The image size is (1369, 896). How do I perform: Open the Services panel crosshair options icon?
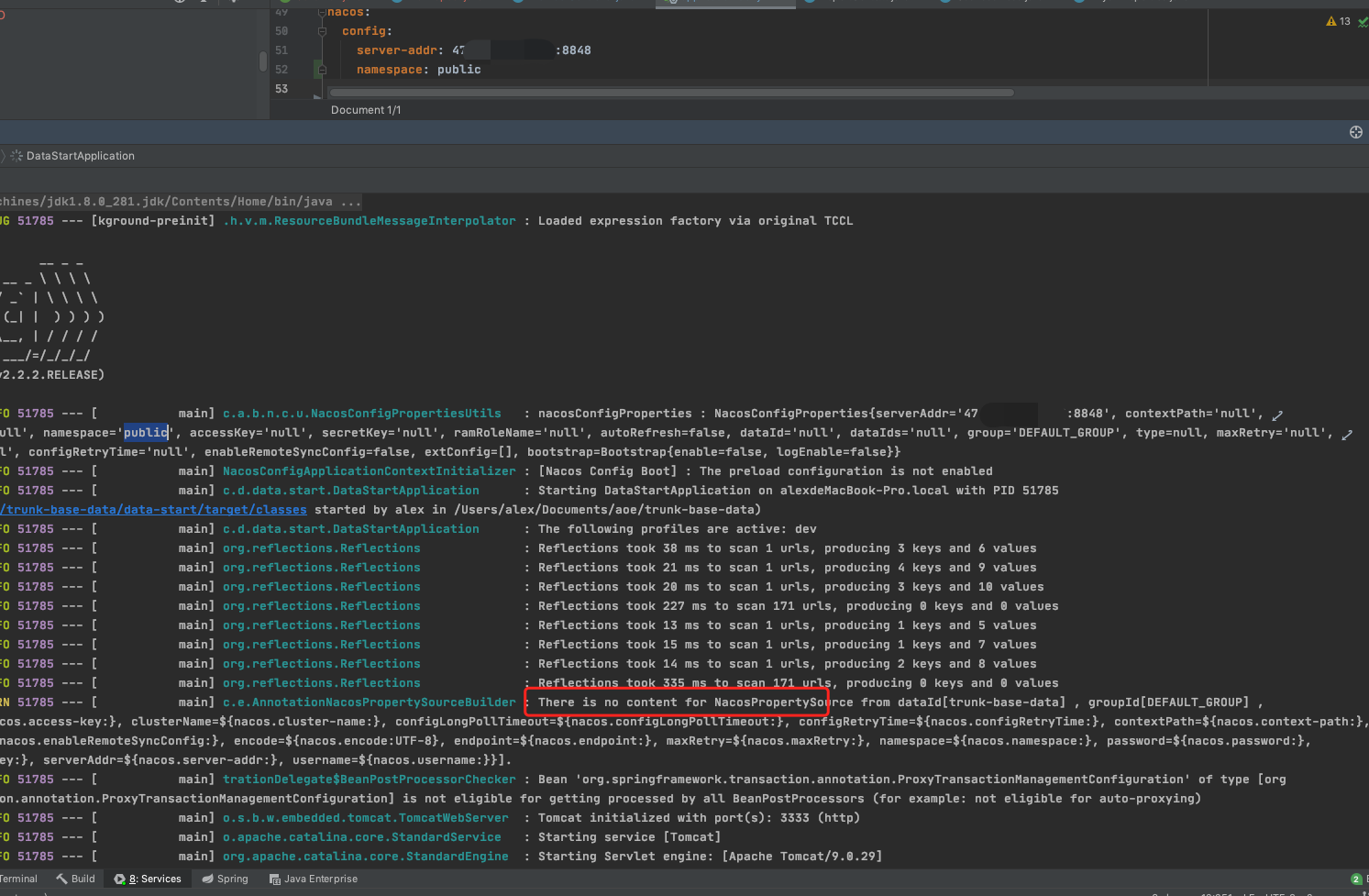tap(1356, 132)
